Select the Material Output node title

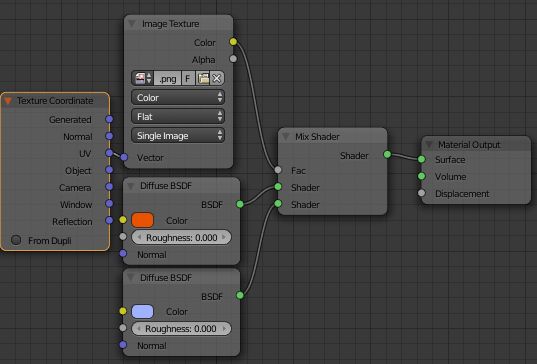469,145
